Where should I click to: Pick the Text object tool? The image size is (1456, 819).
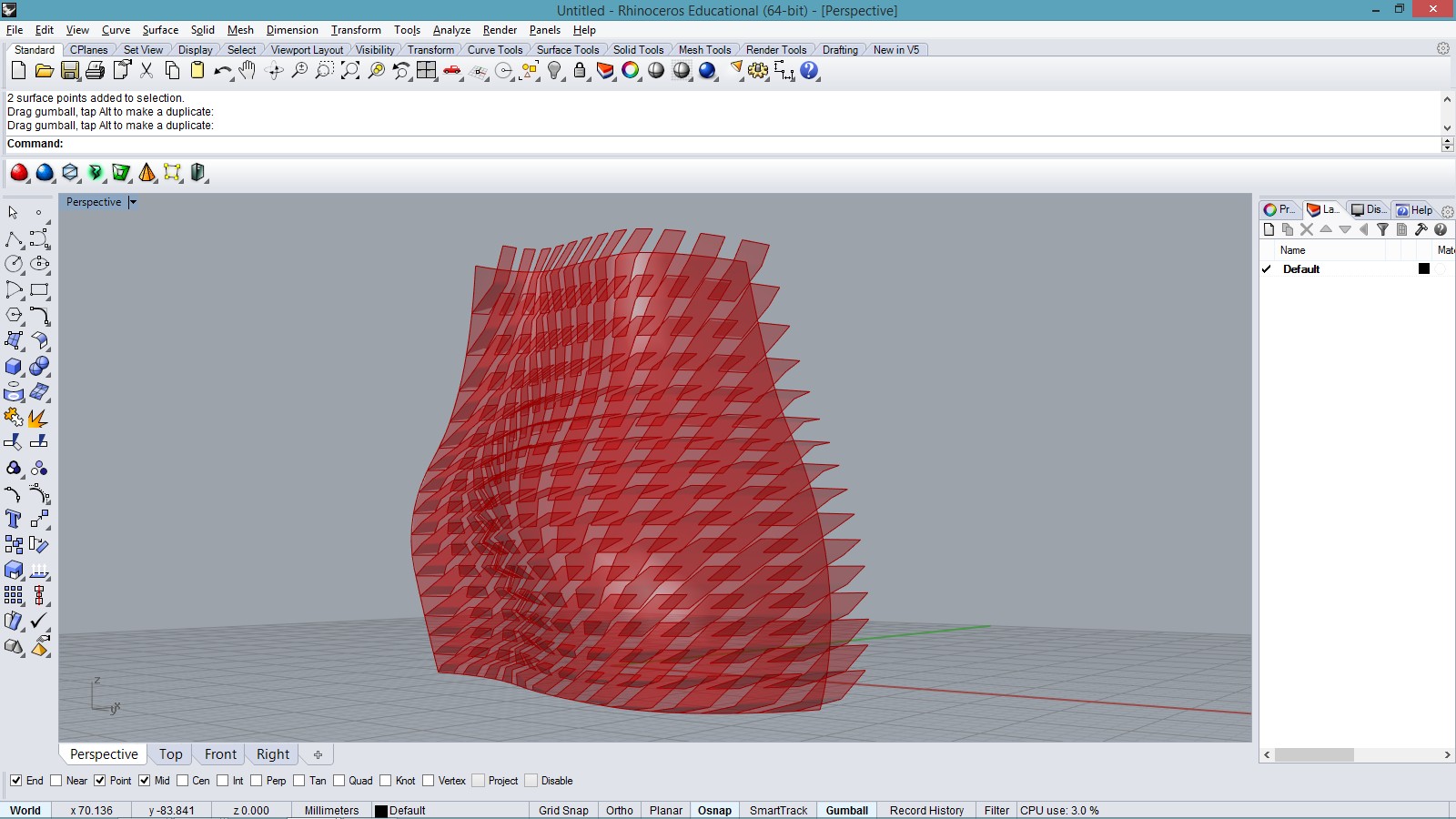(14, 519)
